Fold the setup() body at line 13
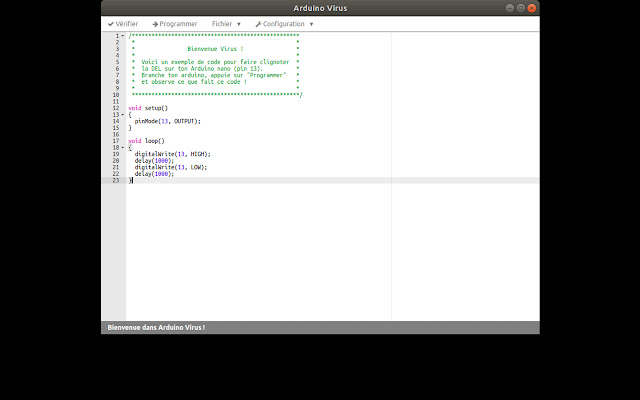The width and height of the screenshot is (640, 400). coord(123,114)
